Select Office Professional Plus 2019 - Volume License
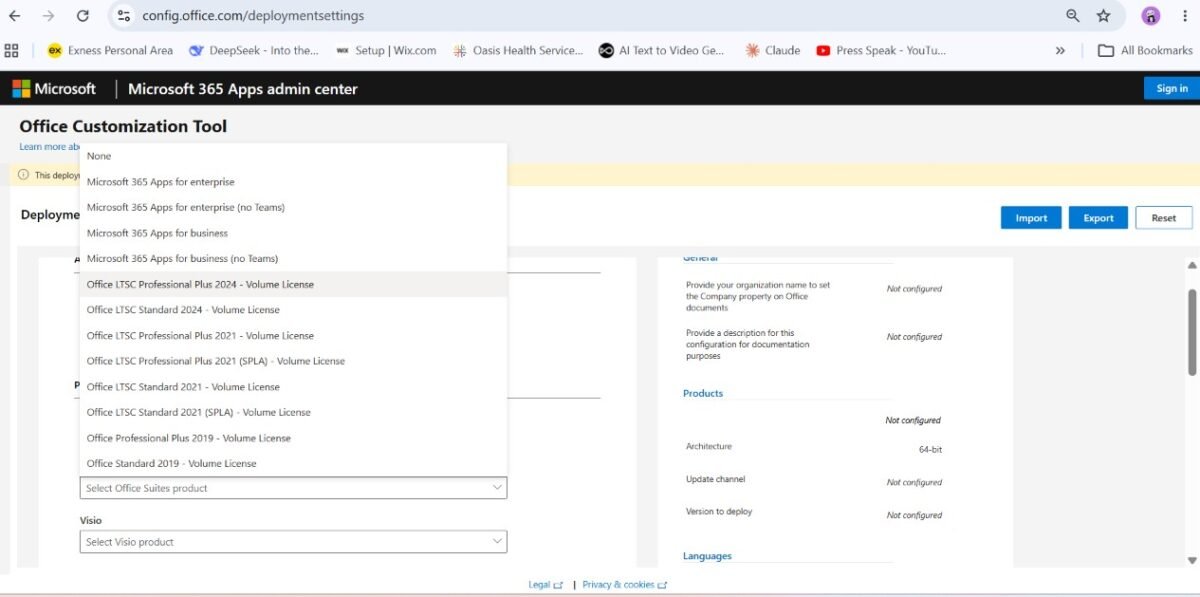Viewport: 1200px width, 597px height. (293, 438)
